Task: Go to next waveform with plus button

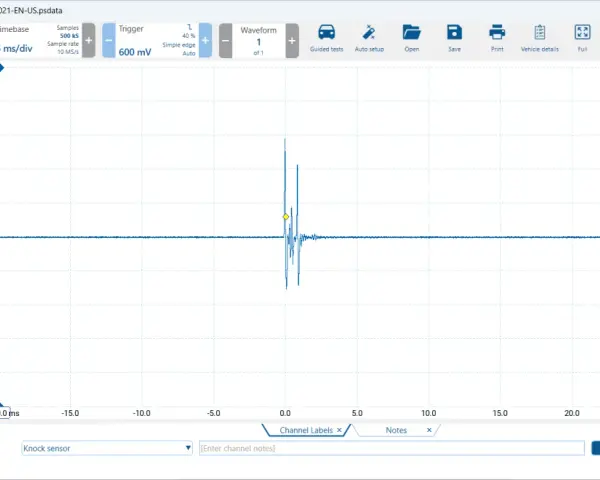Action: coord(292,41)
